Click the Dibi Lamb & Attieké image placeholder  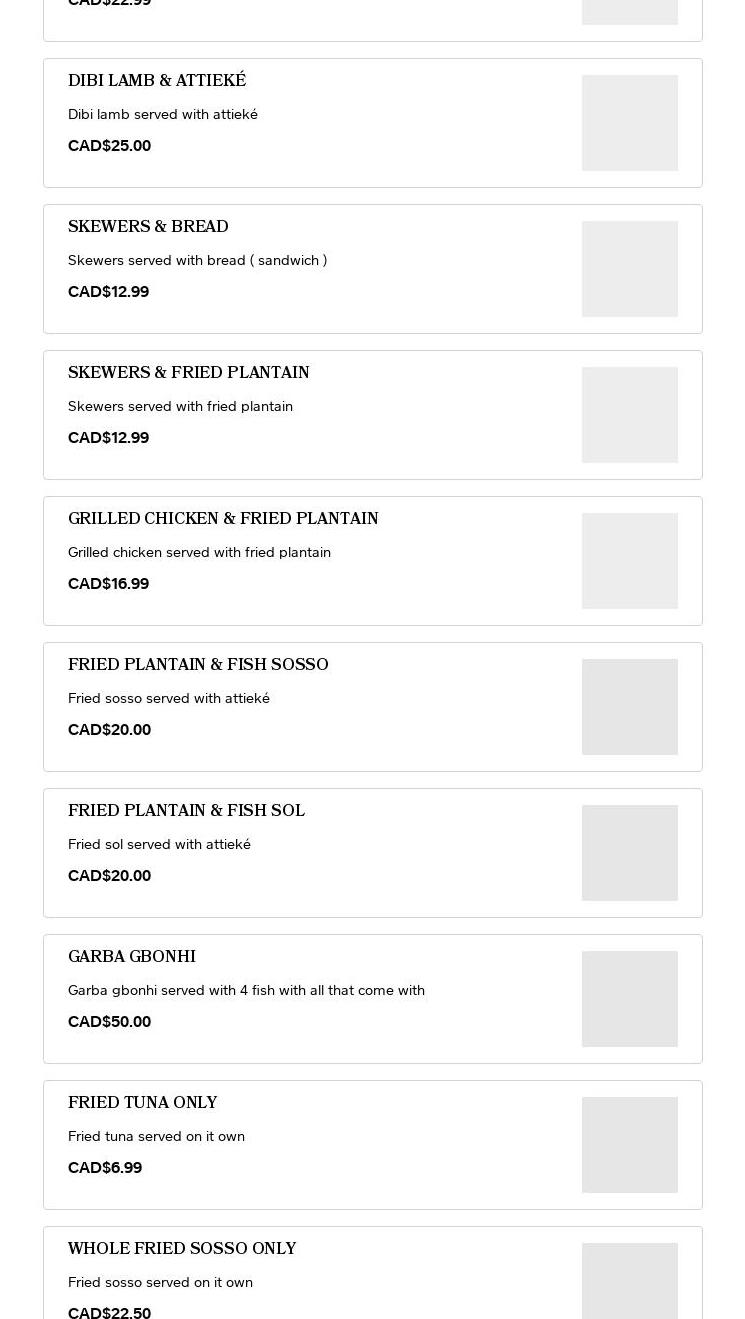point(629,123)
